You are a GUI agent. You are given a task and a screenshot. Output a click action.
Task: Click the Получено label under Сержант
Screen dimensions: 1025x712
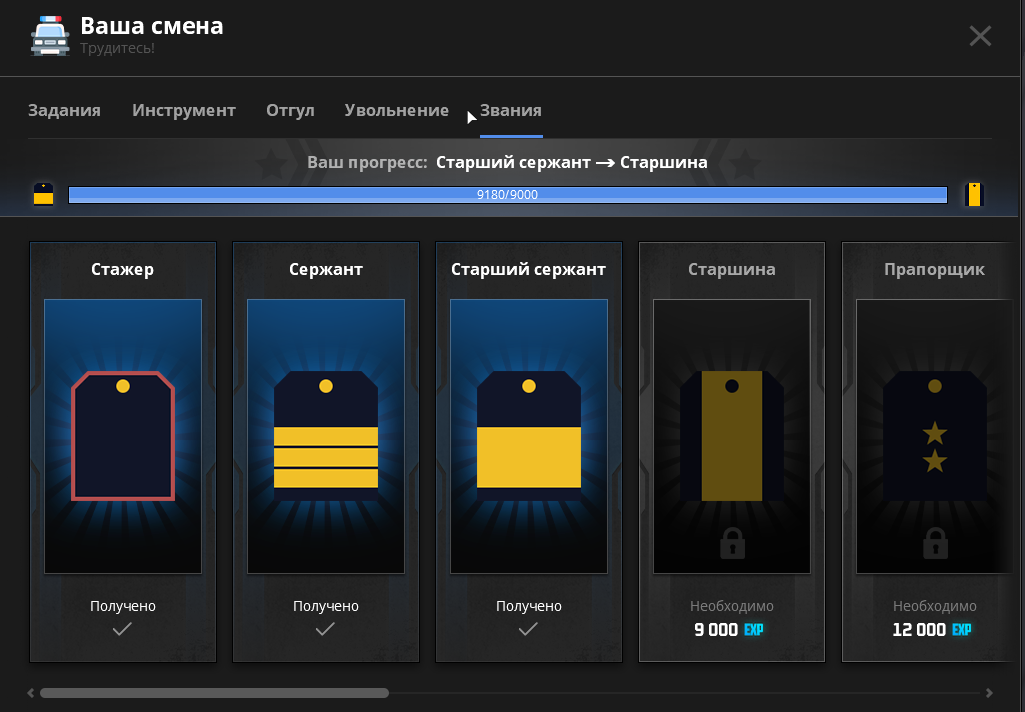[325, 604]
